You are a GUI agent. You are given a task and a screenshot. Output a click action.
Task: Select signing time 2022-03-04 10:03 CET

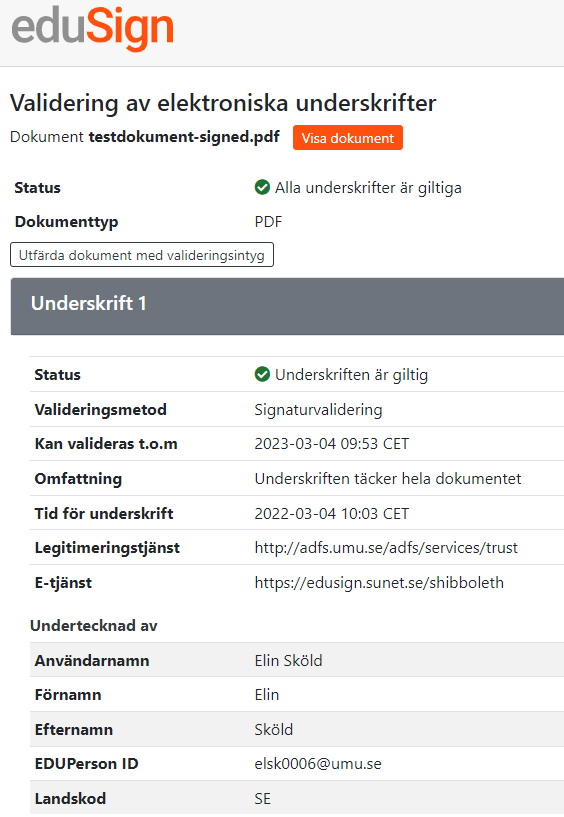332,513
